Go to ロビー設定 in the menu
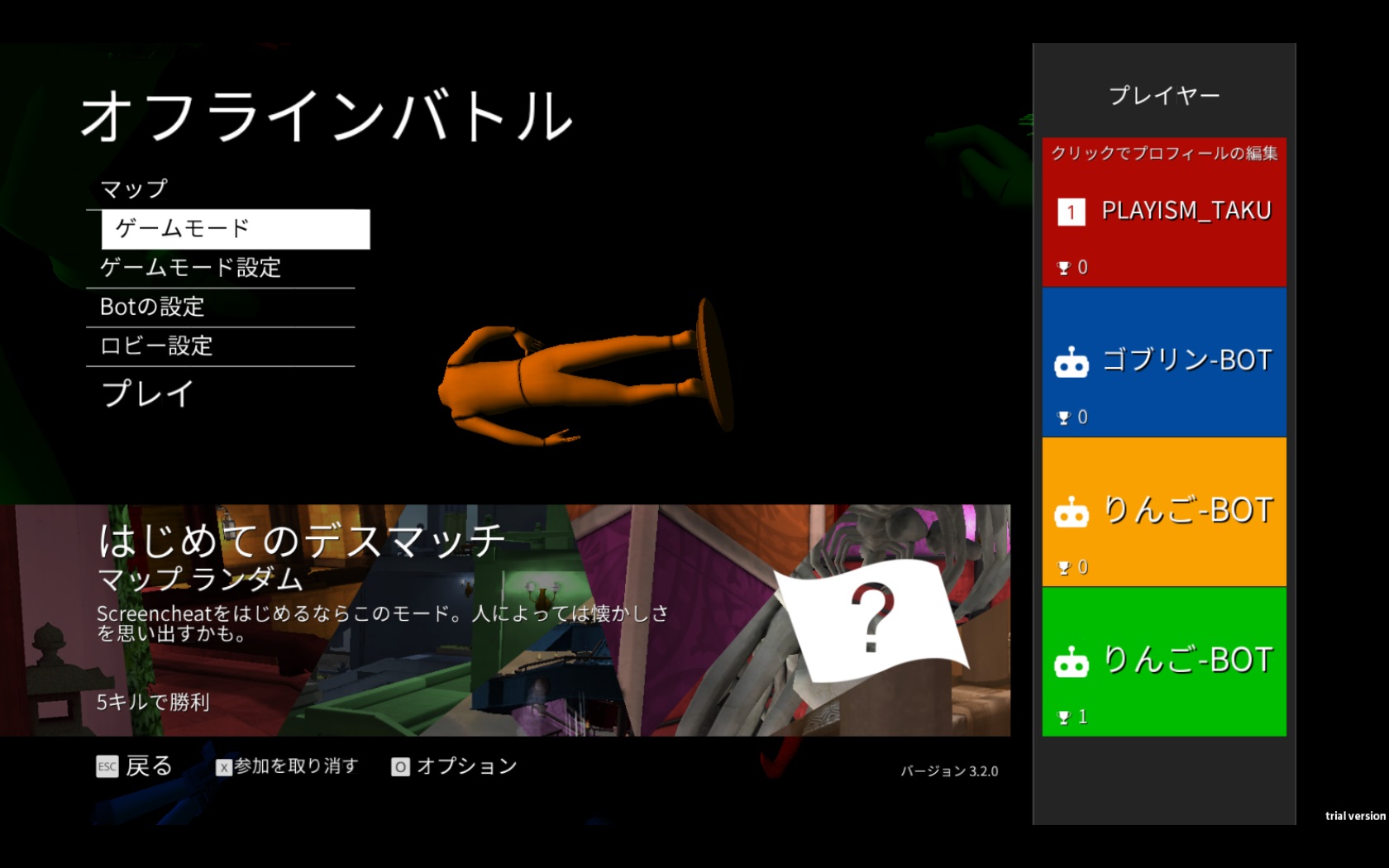This screenshot has height=868, width=1389. point(220,346)
